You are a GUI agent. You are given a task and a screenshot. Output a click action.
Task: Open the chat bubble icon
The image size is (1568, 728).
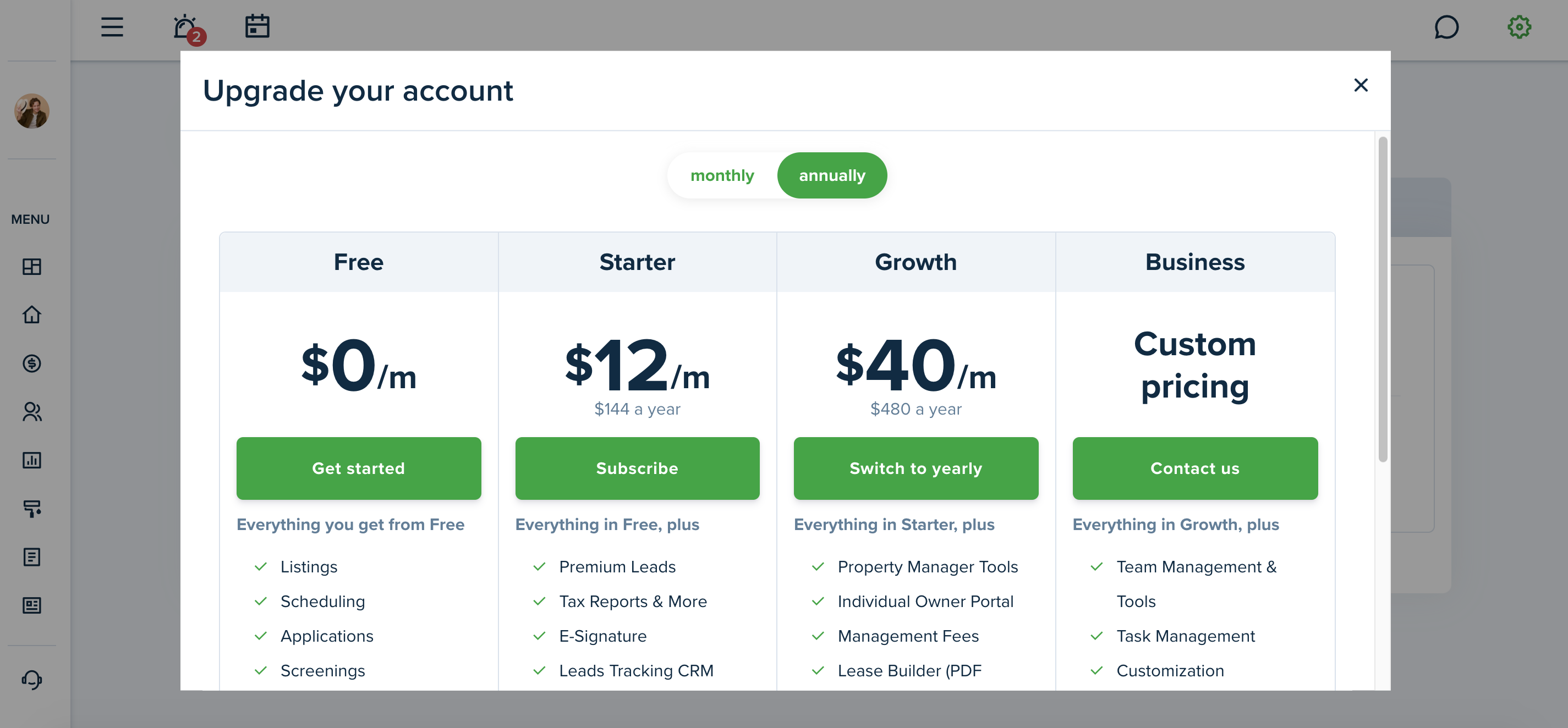(x=1446, y=27)
